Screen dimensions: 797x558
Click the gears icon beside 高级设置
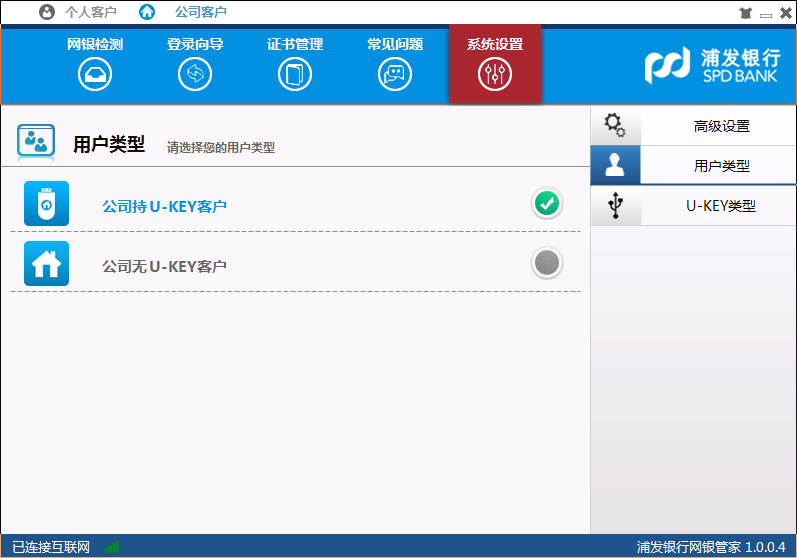(615, 126)
